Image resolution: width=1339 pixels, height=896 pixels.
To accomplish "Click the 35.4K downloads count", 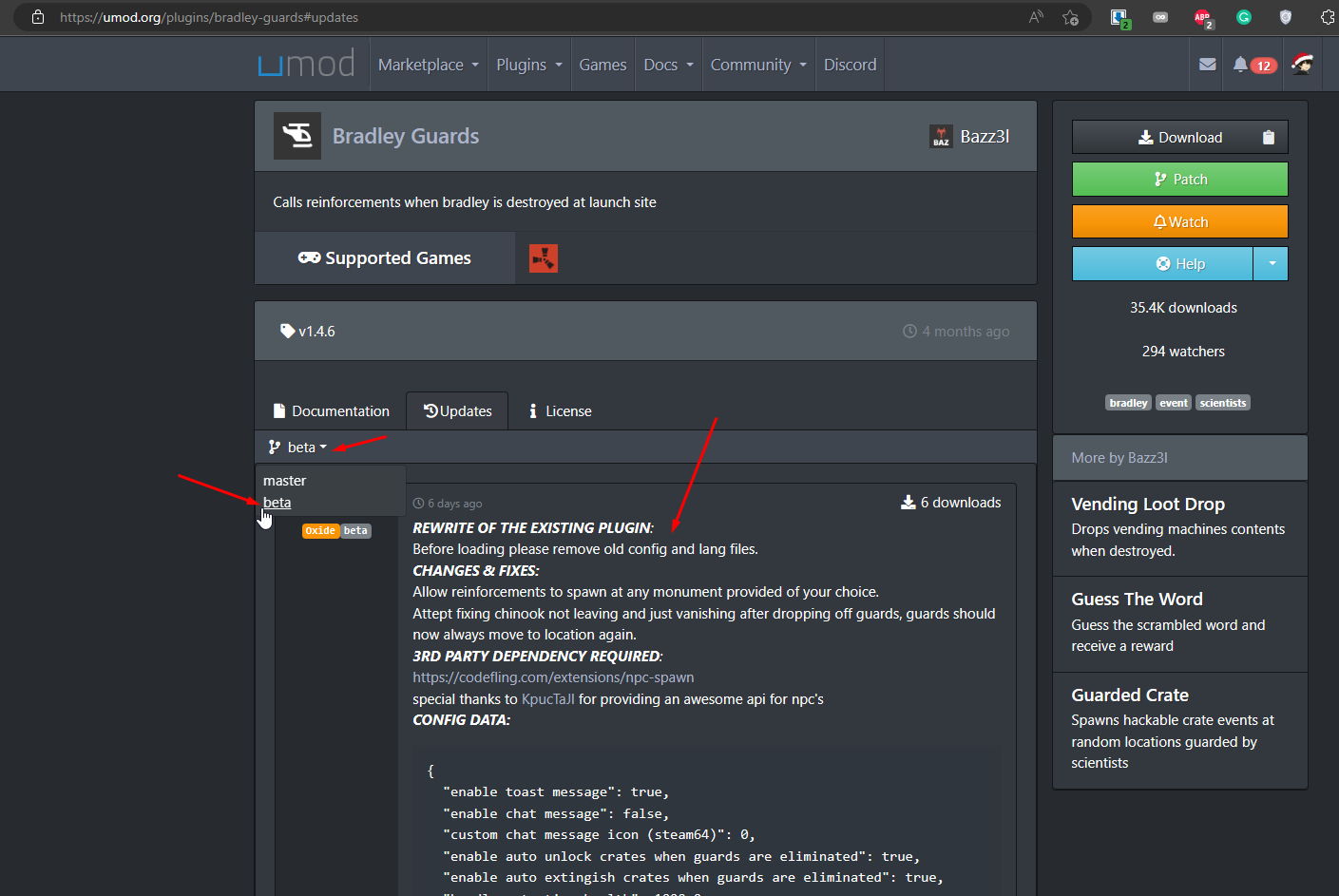I will [x=1183, y=308].
